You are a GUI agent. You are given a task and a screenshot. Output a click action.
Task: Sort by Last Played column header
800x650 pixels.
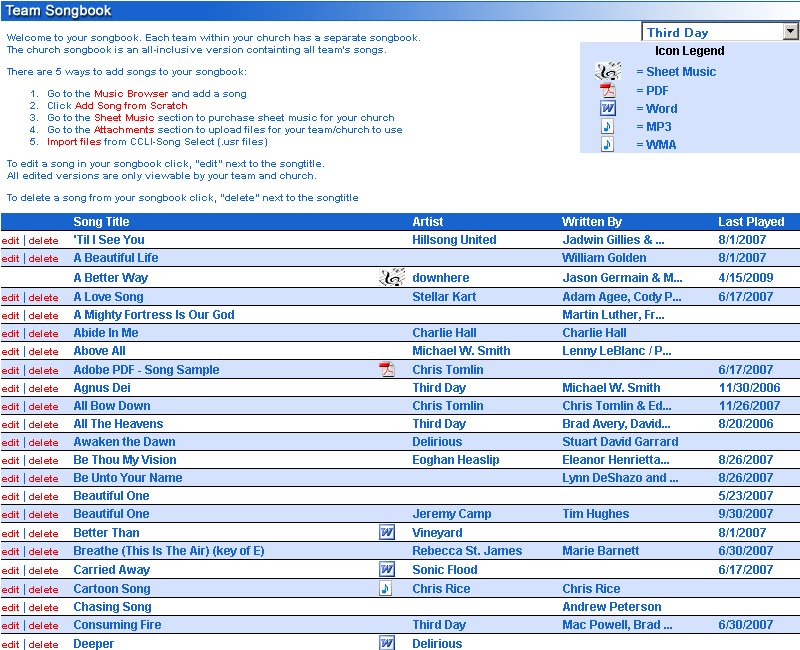click(x=751, y=222)
